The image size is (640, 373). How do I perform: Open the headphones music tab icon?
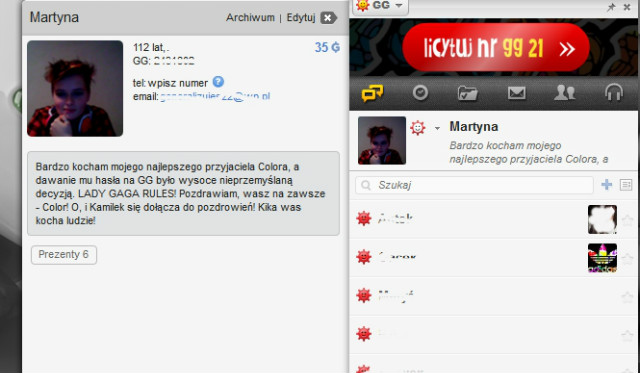pyautogui.click(x=613, y=93)
